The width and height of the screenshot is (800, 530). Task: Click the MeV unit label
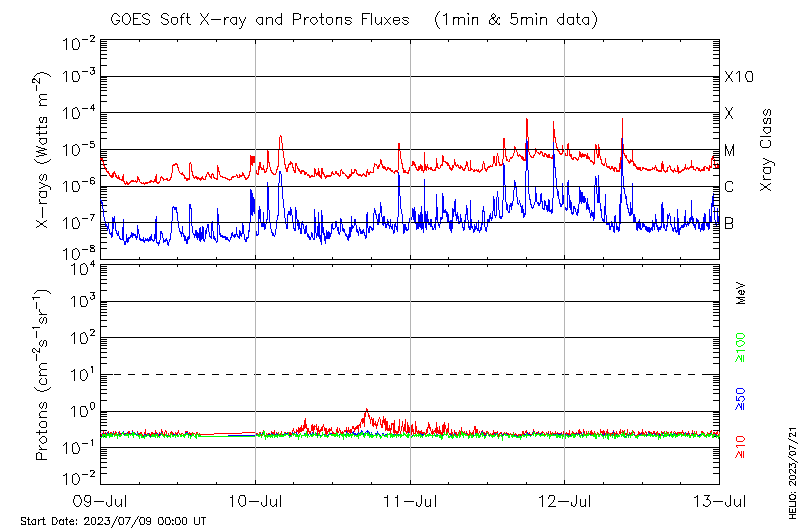click(741, 294)
